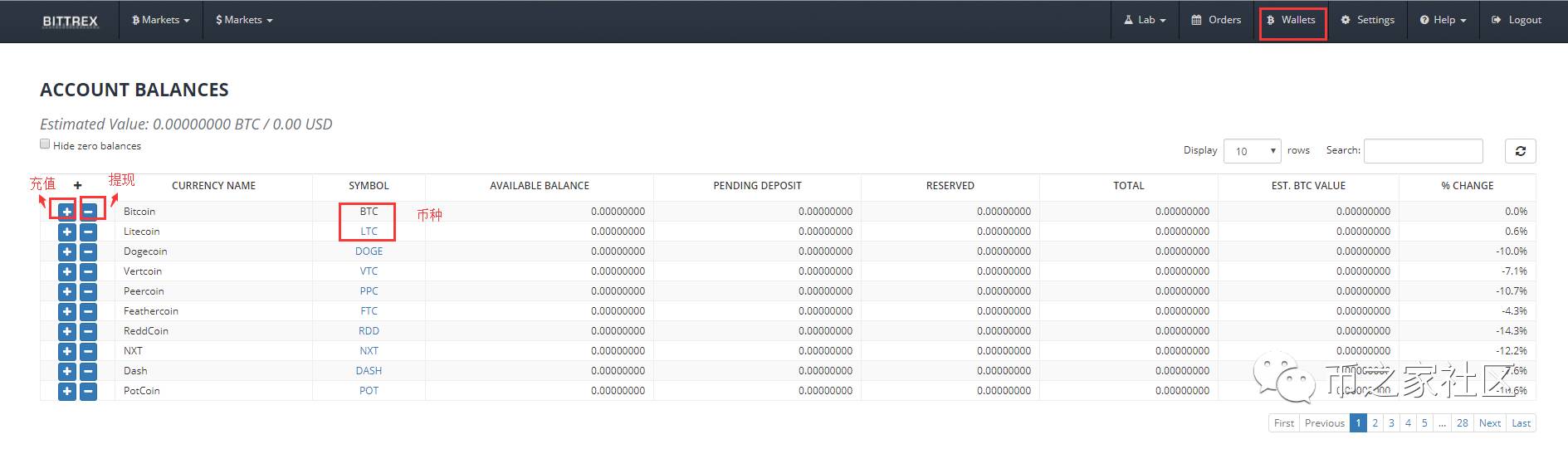Click the LTC symbol link
Viewport: 1568px width, 449px height.
[x=369, y=232]
